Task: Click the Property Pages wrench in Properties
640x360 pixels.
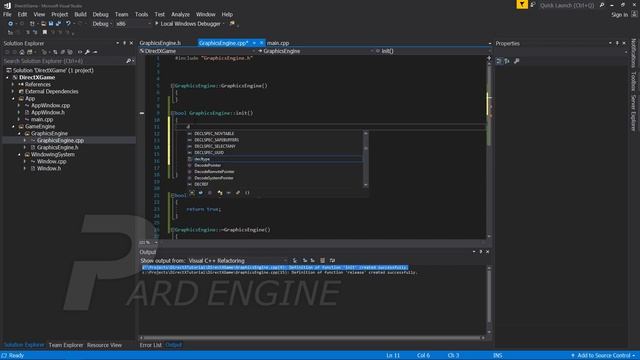Action: click(x=517, y=61)
